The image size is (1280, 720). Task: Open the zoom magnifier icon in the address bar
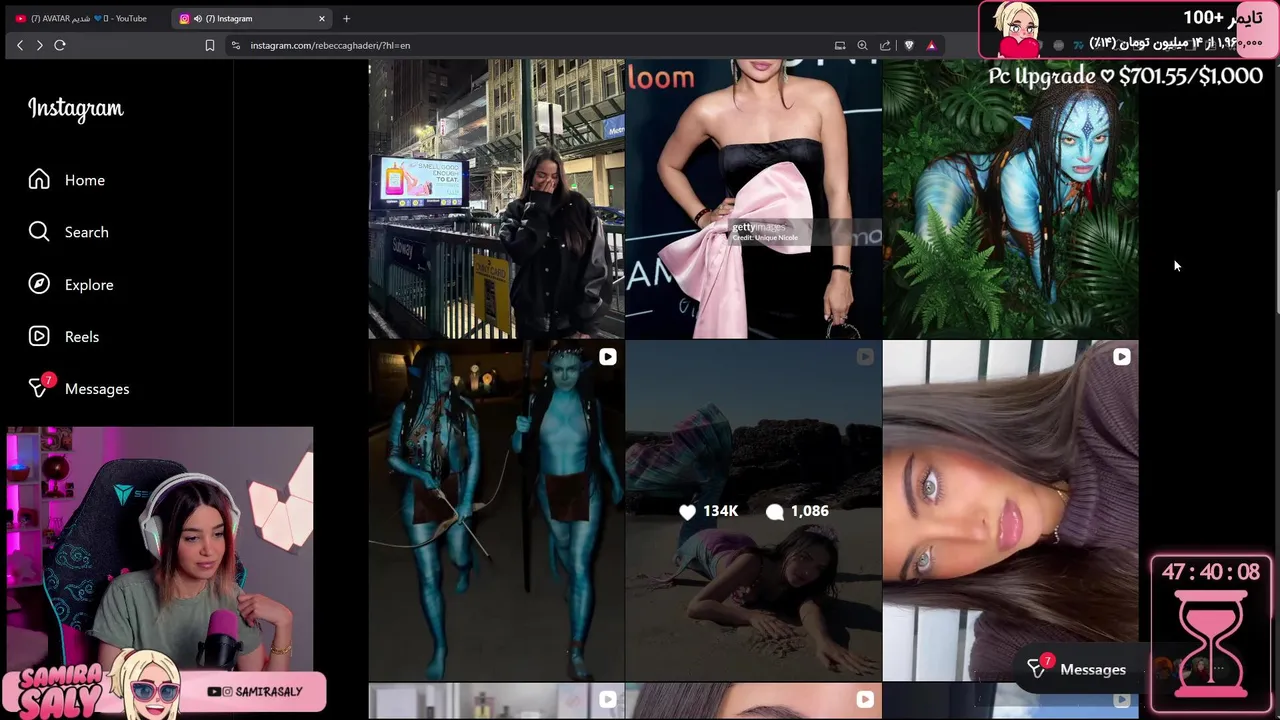(x=862, y=45)
